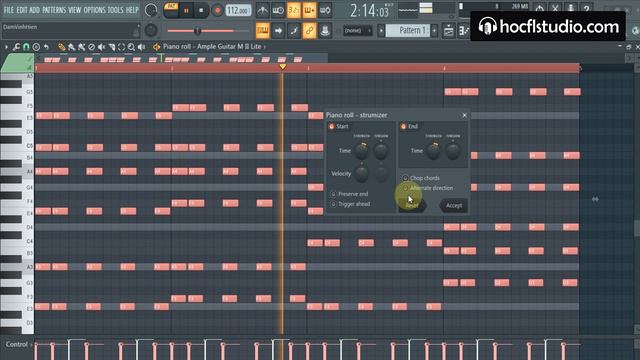Select the Slice tool icon

[x=111, y=47]
